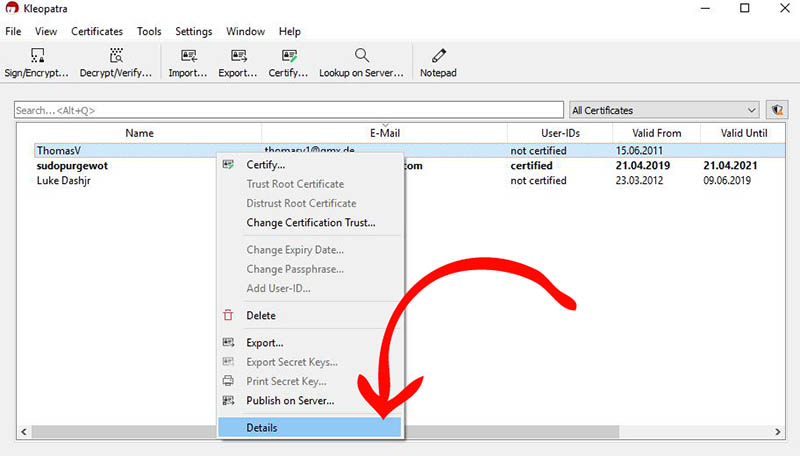Click the horizontal scrollbar left arrow
The height and width of the screenshot is (456, 800).
(x=24, y=432)
